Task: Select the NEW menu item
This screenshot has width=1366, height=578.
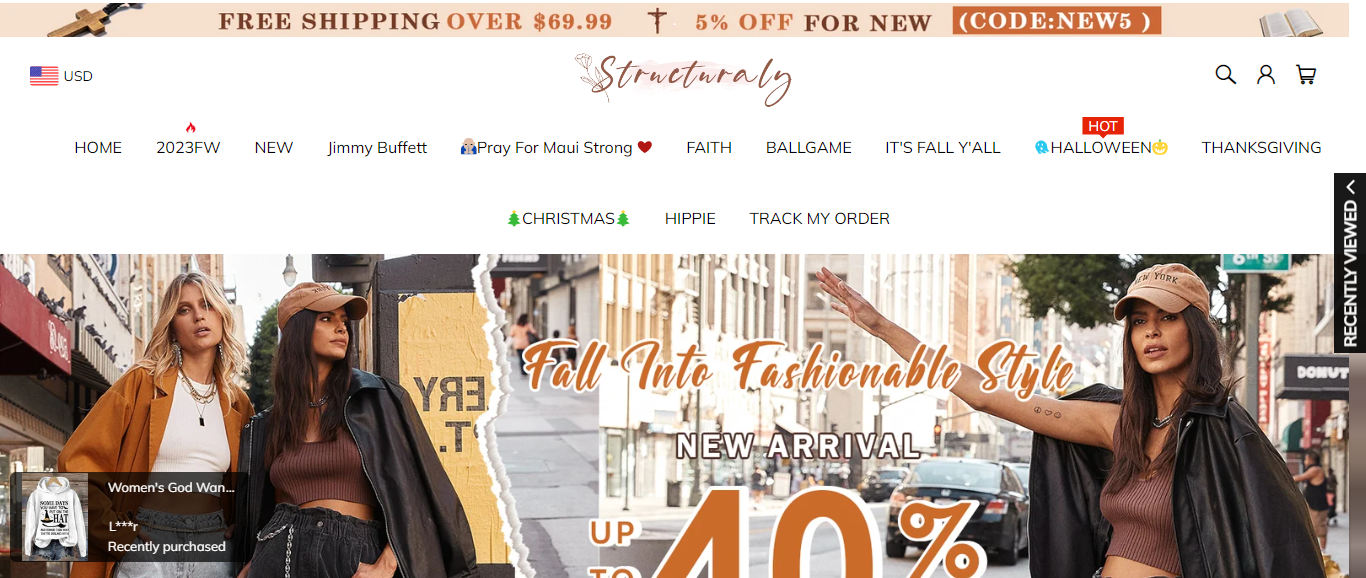Action: coord(274,148)
